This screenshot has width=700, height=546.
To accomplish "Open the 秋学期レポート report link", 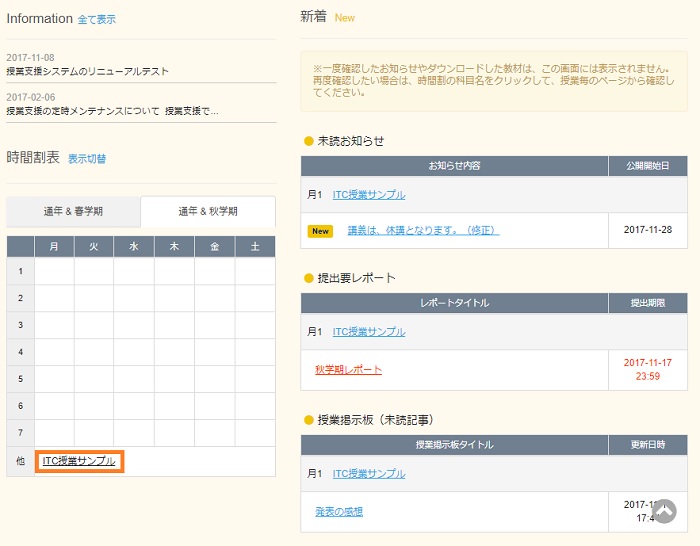I will tap(348, 370).
